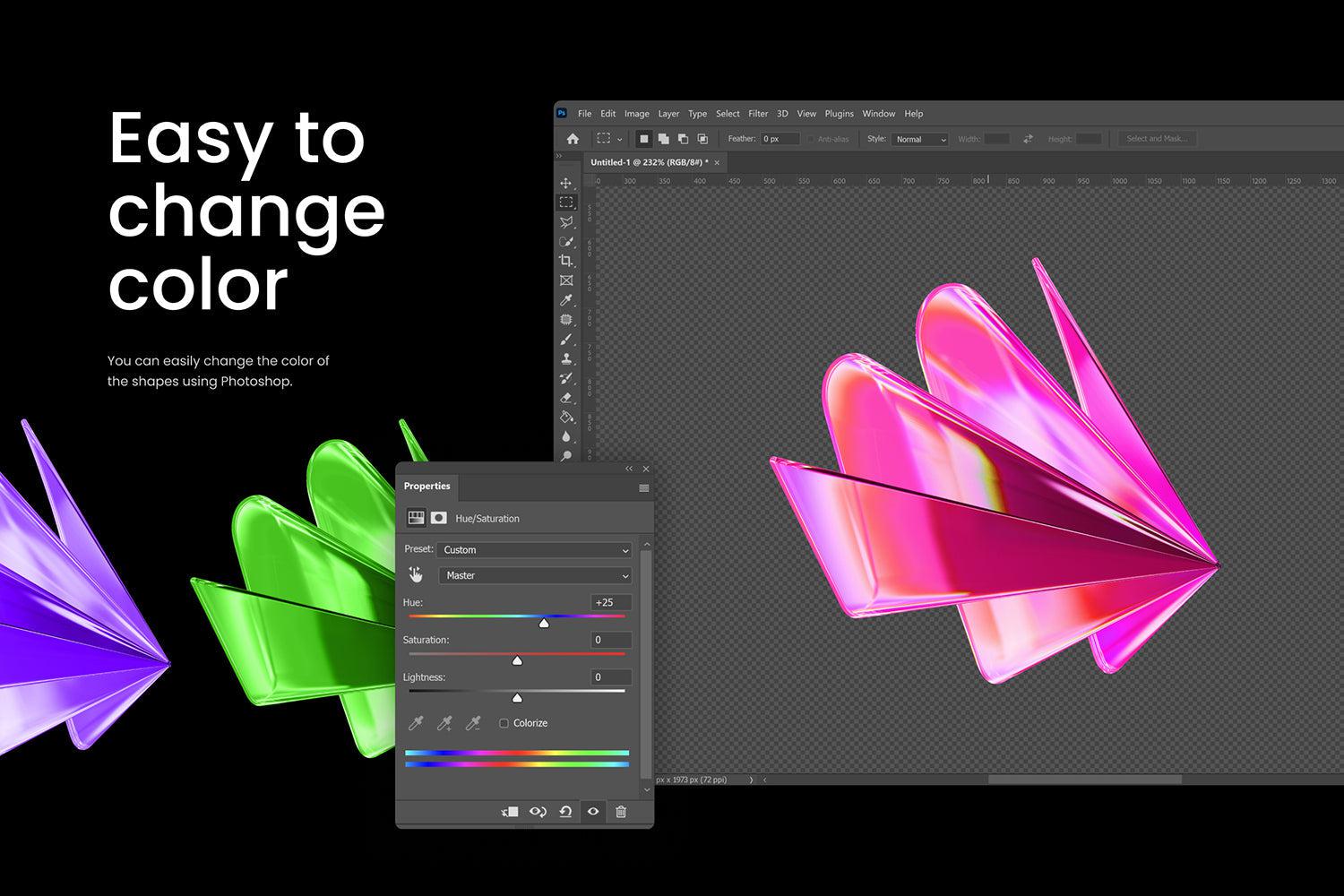Open the Filter menu

[758, 114]
